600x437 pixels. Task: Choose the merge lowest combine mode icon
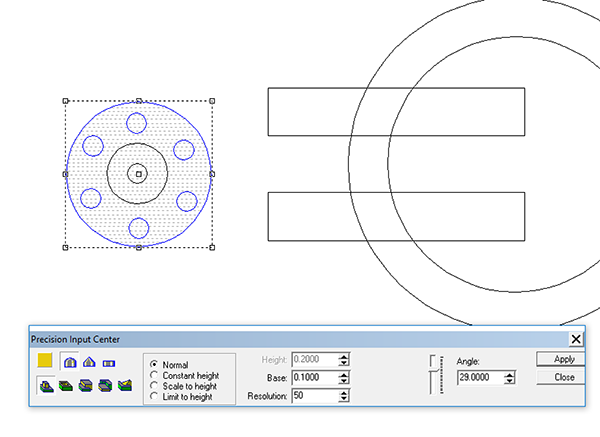(x=105, y=386)
